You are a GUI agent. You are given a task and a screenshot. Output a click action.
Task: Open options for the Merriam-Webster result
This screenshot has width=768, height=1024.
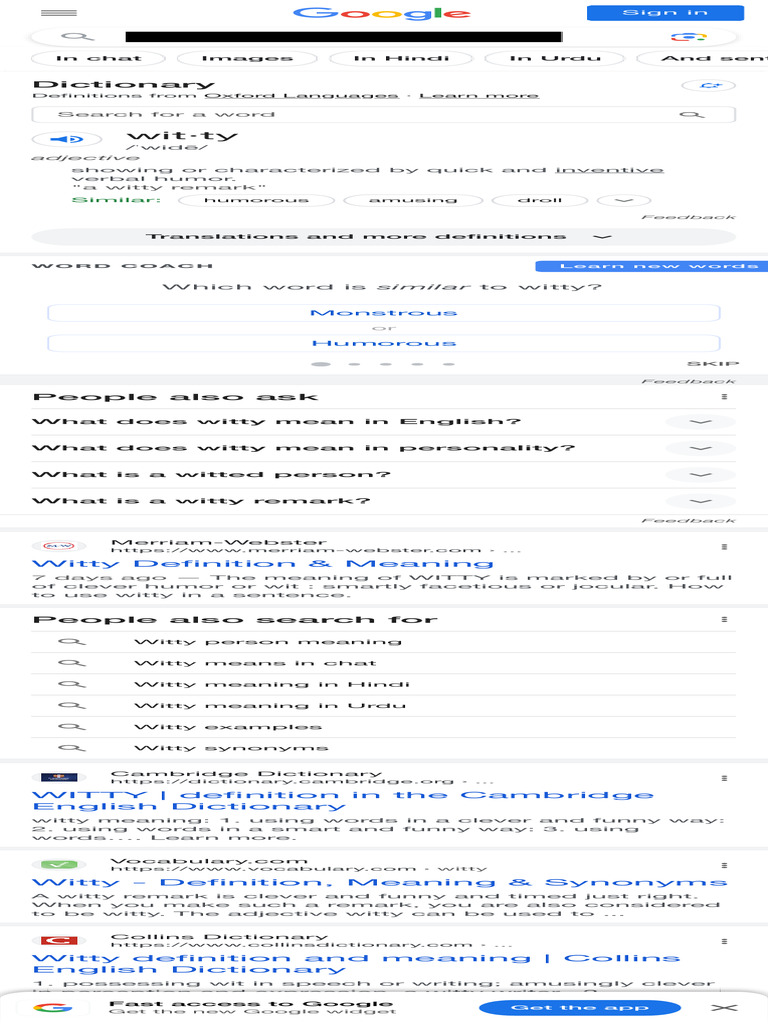coord(724,547)
